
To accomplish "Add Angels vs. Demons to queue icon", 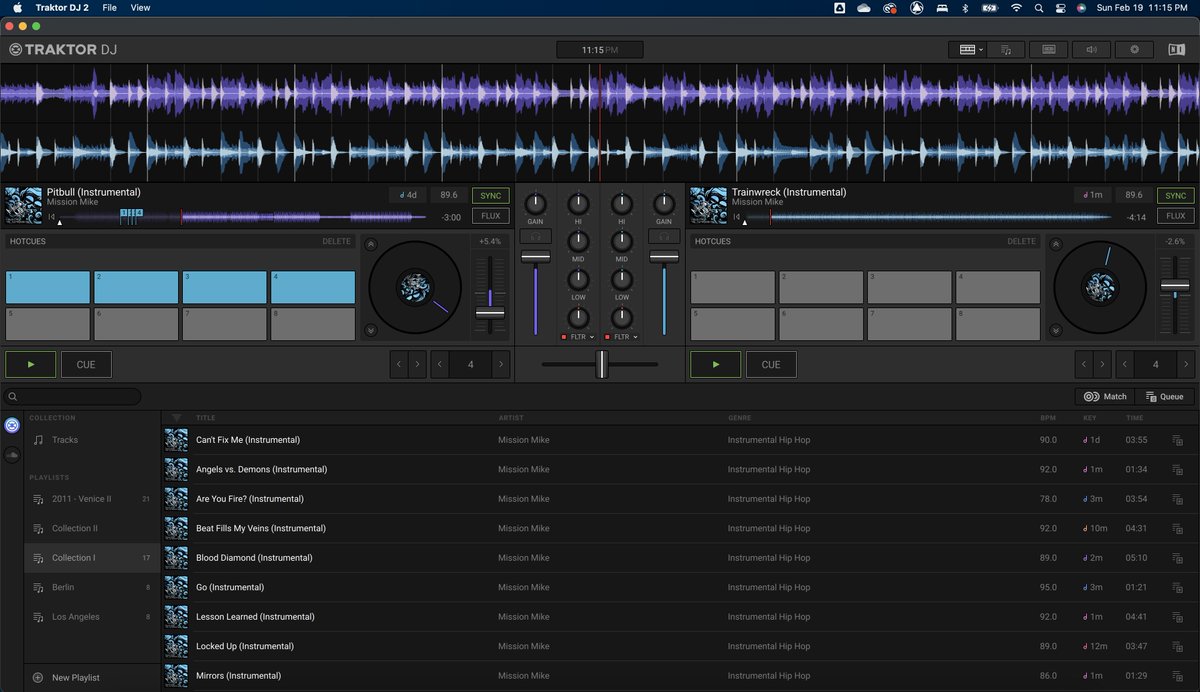I will pyautogui.click(x=1177, y=469).
